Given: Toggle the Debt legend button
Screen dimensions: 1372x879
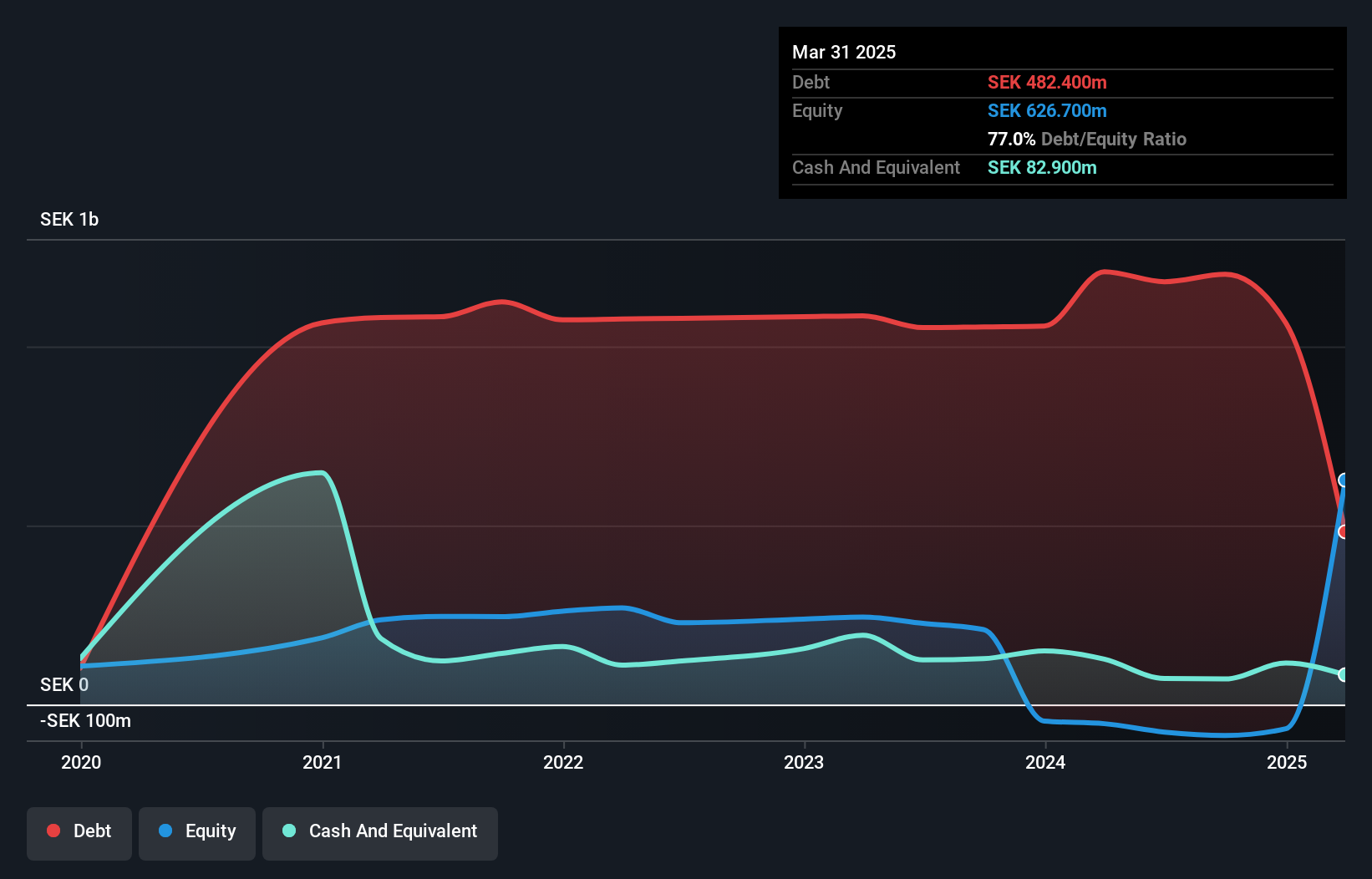Looking at the screenshot, I should tap(79, 833).
